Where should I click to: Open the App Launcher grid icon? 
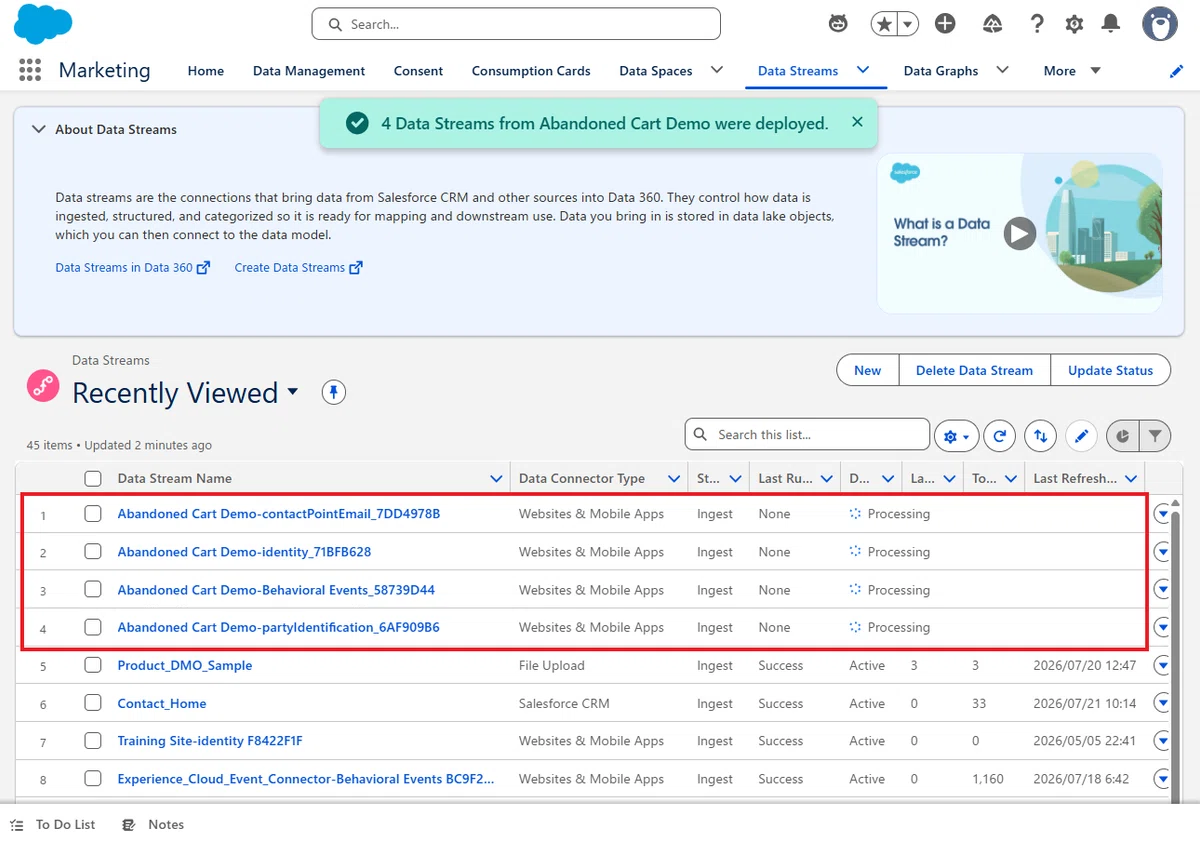coord(30,70)
